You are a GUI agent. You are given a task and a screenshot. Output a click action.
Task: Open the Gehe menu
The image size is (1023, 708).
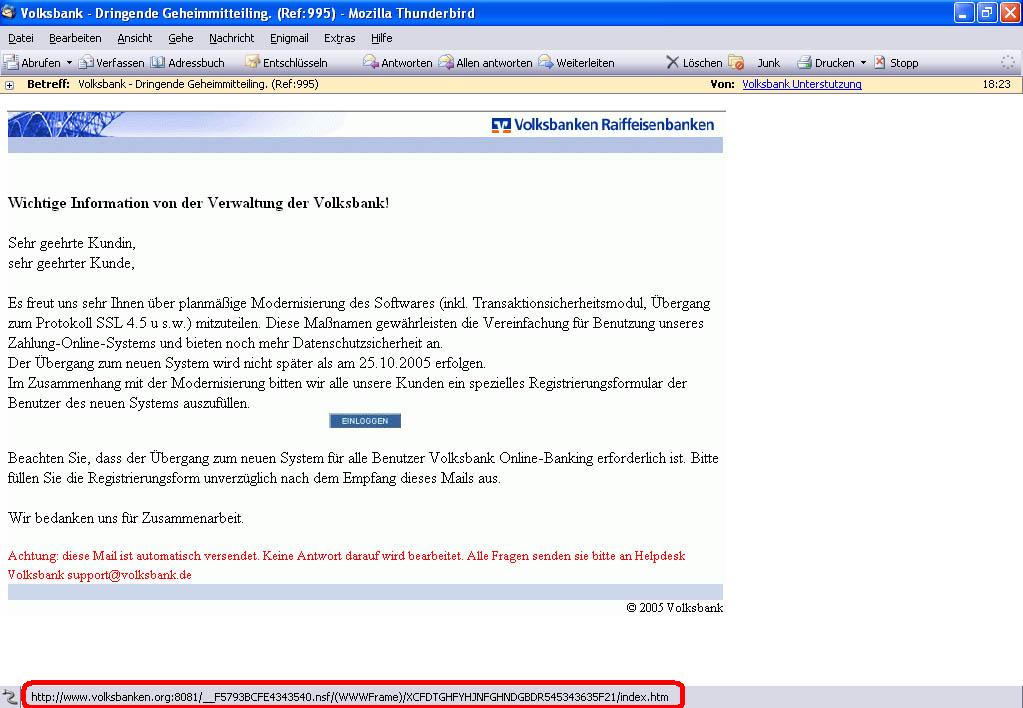point(181,38)
